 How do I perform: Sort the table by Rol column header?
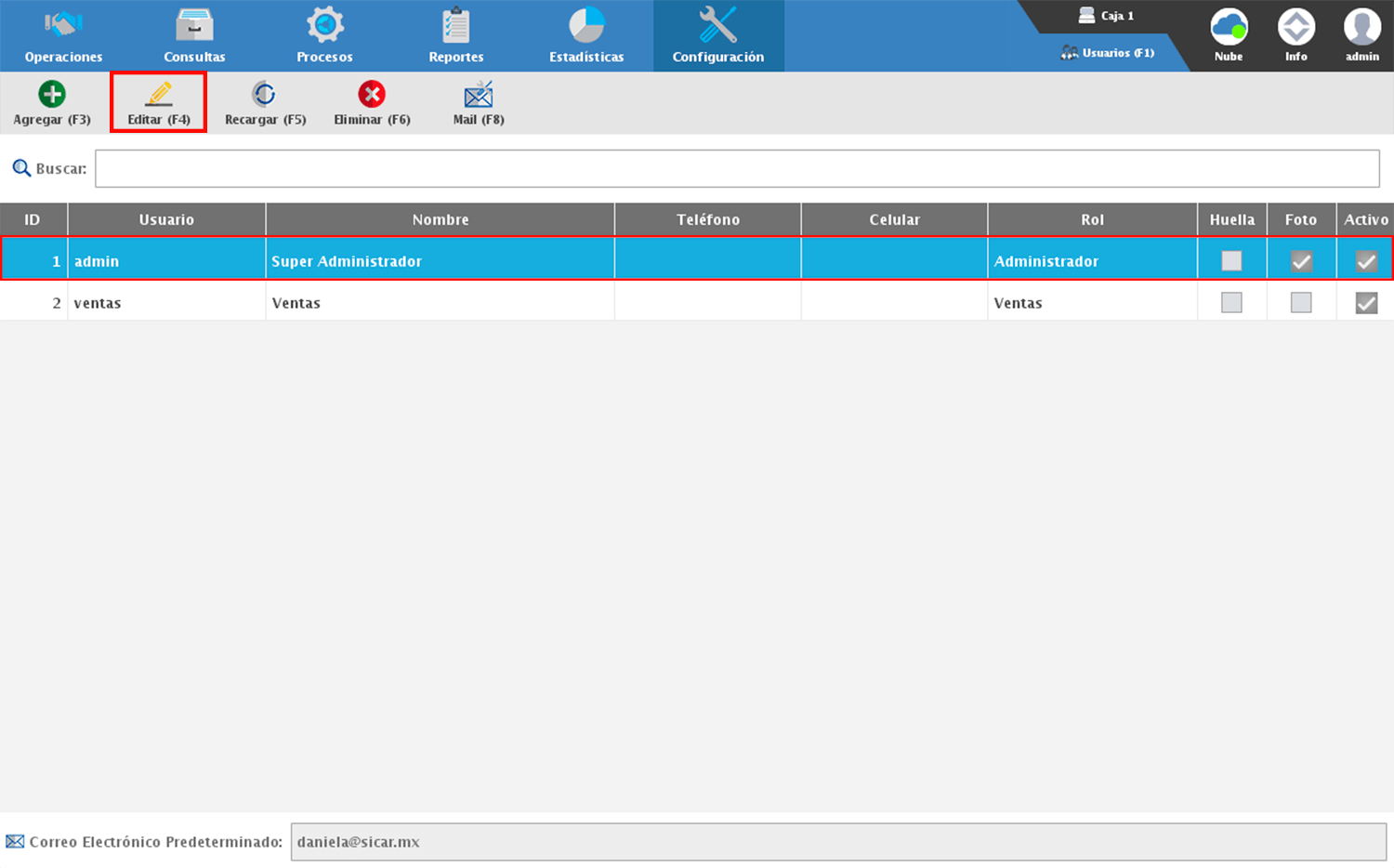point(1092,219)
